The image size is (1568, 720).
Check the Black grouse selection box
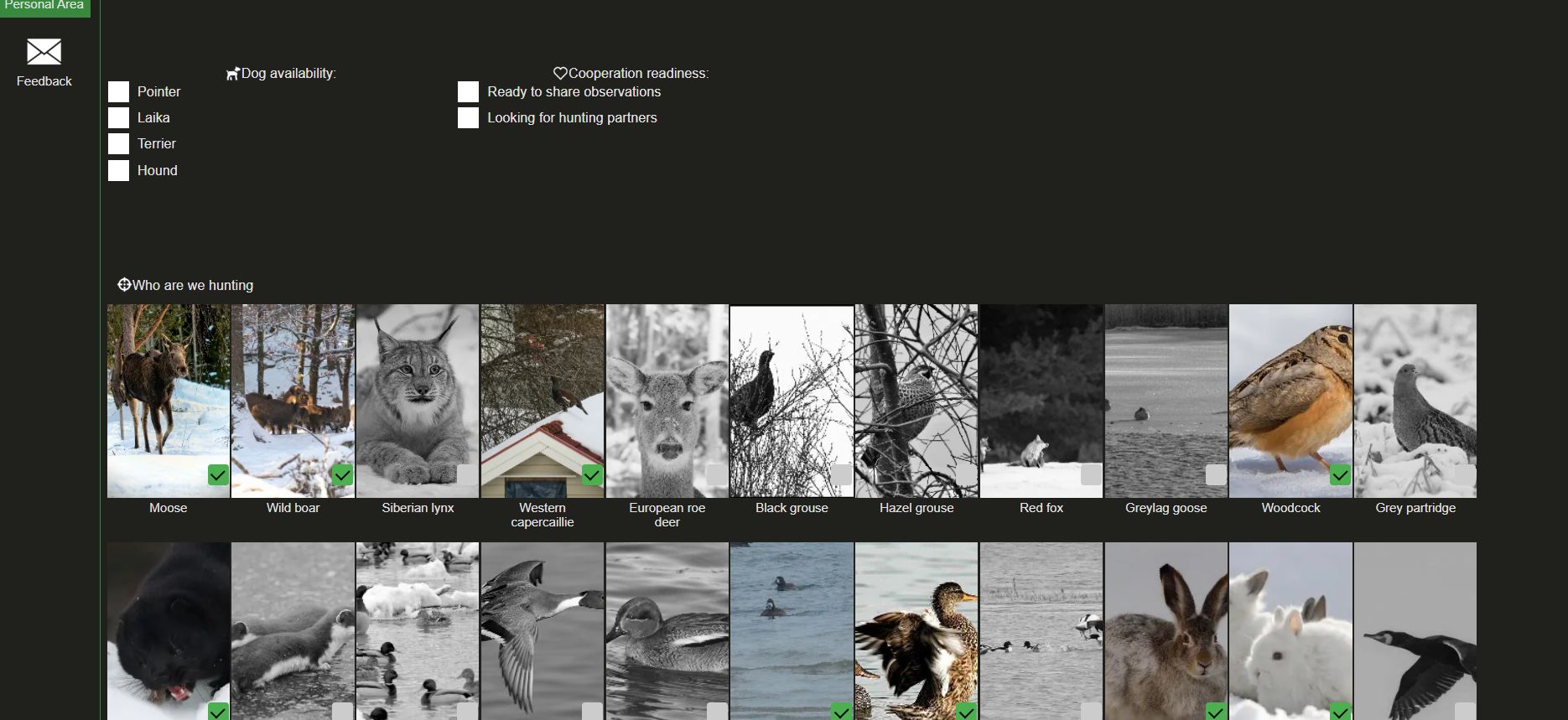[x=842, y=475]
